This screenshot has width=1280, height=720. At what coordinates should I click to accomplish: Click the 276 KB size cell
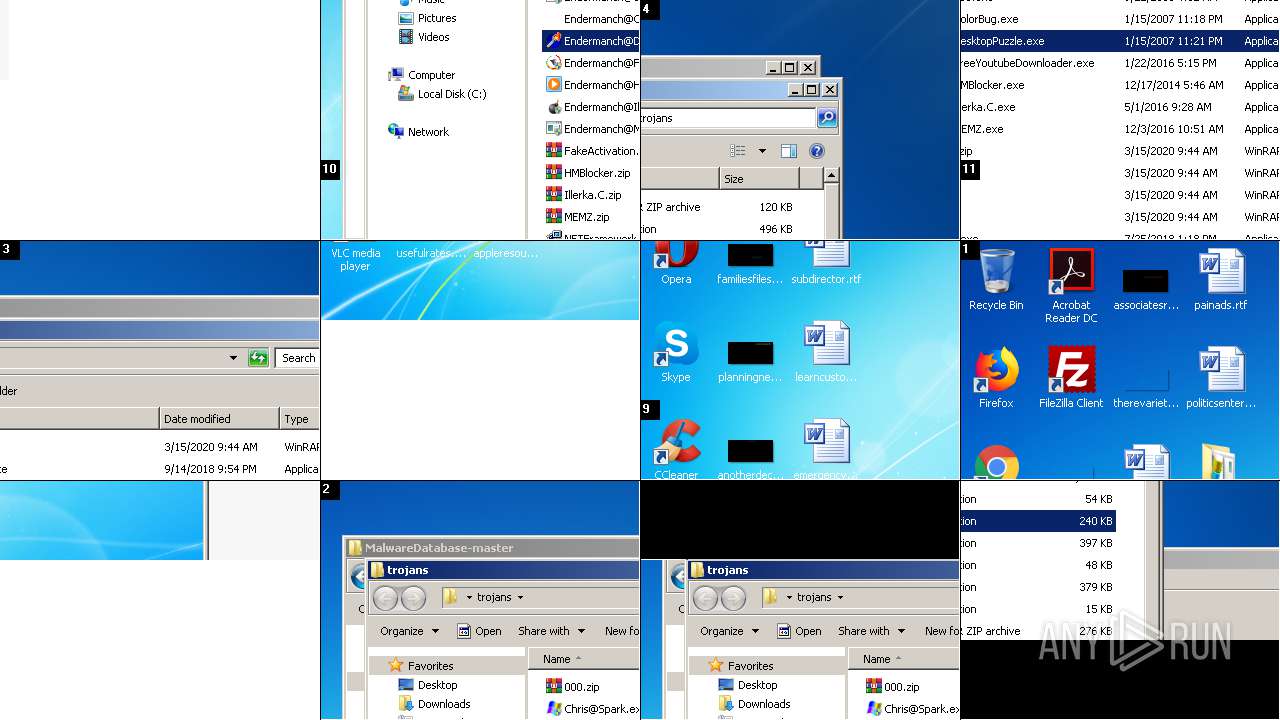[x=1096, y=631]
